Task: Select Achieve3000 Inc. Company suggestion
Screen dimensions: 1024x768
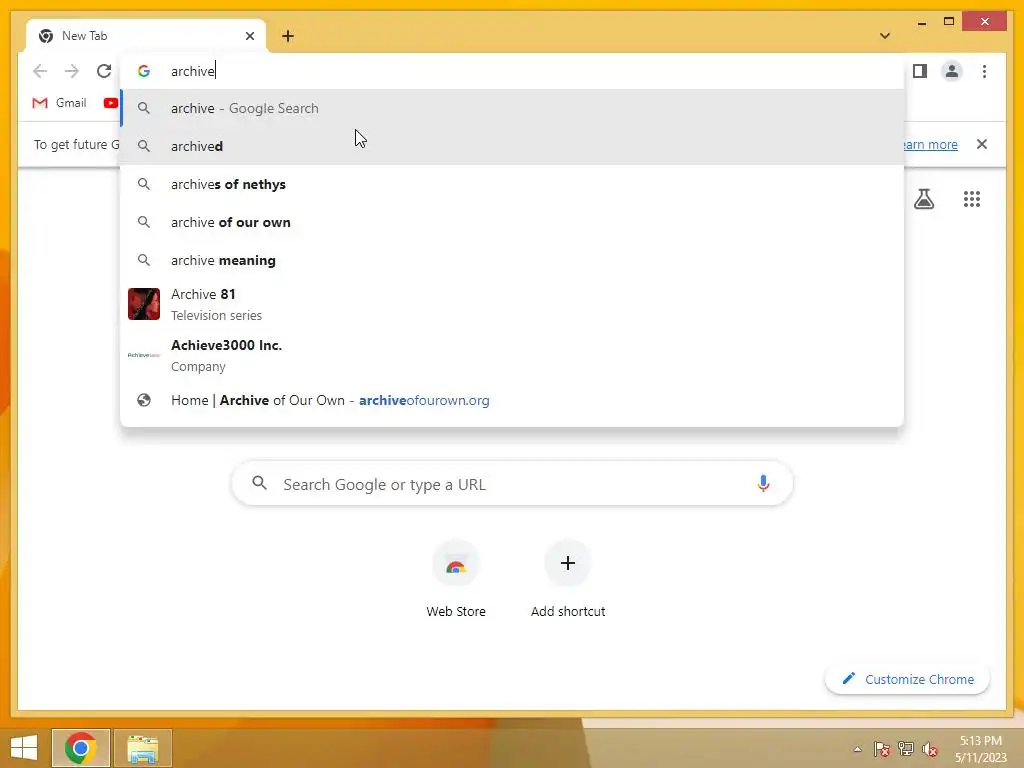Action: 513,355
